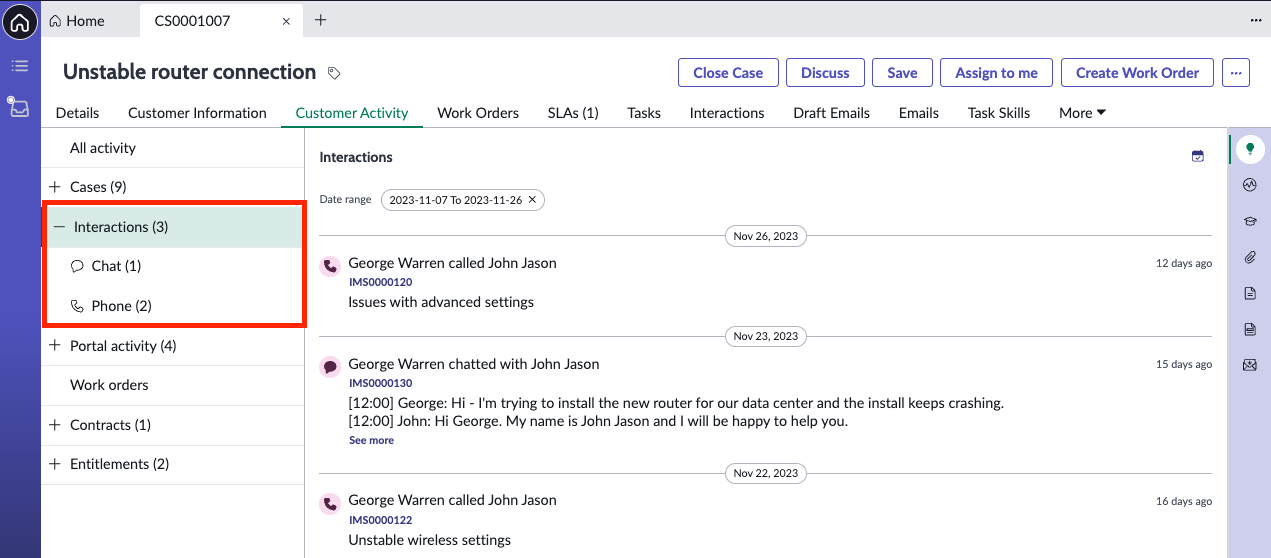Save the case

coord(902,73)
